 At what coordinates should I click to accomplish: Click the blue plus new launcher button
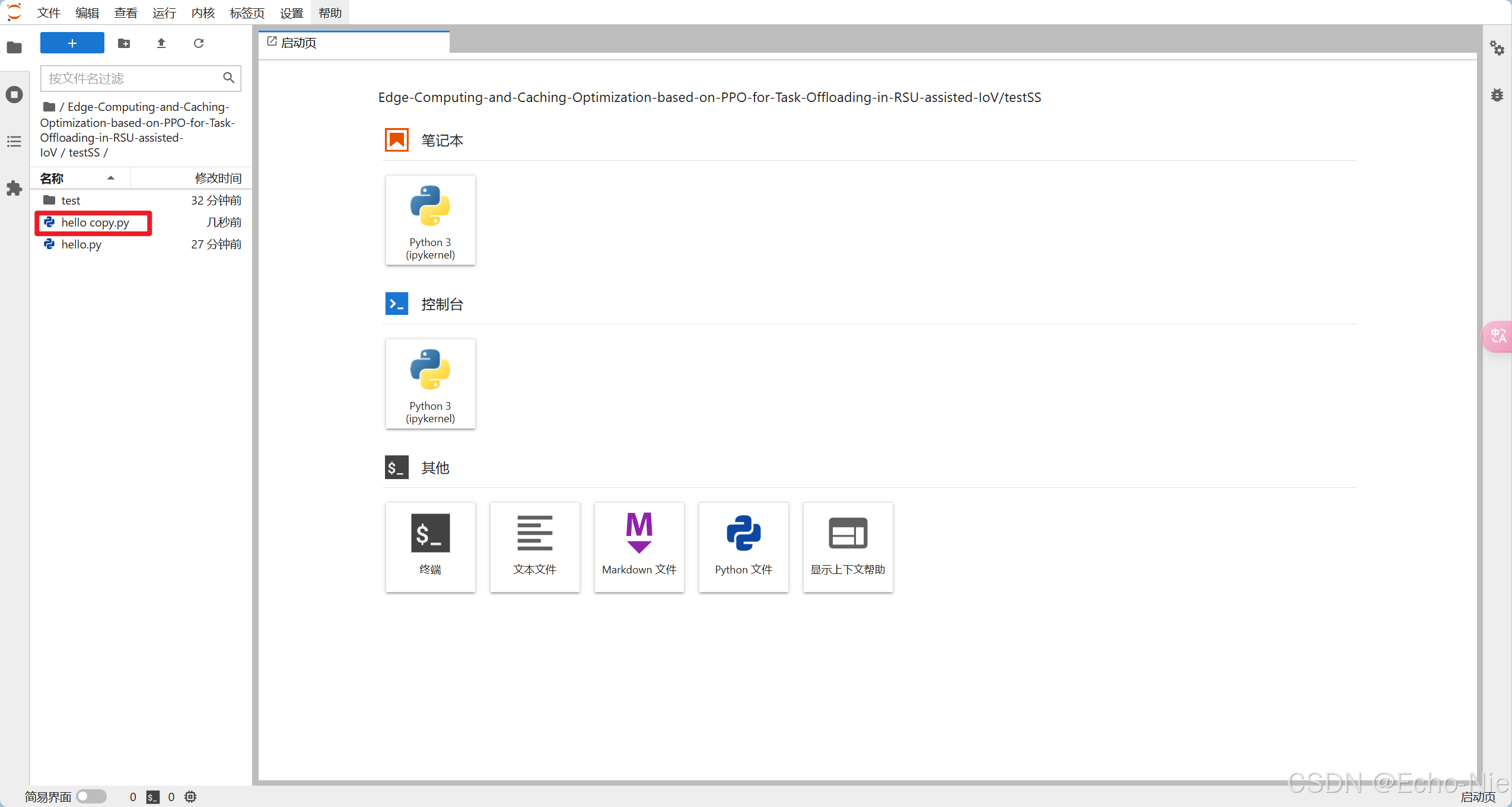[x=72, y=43]
